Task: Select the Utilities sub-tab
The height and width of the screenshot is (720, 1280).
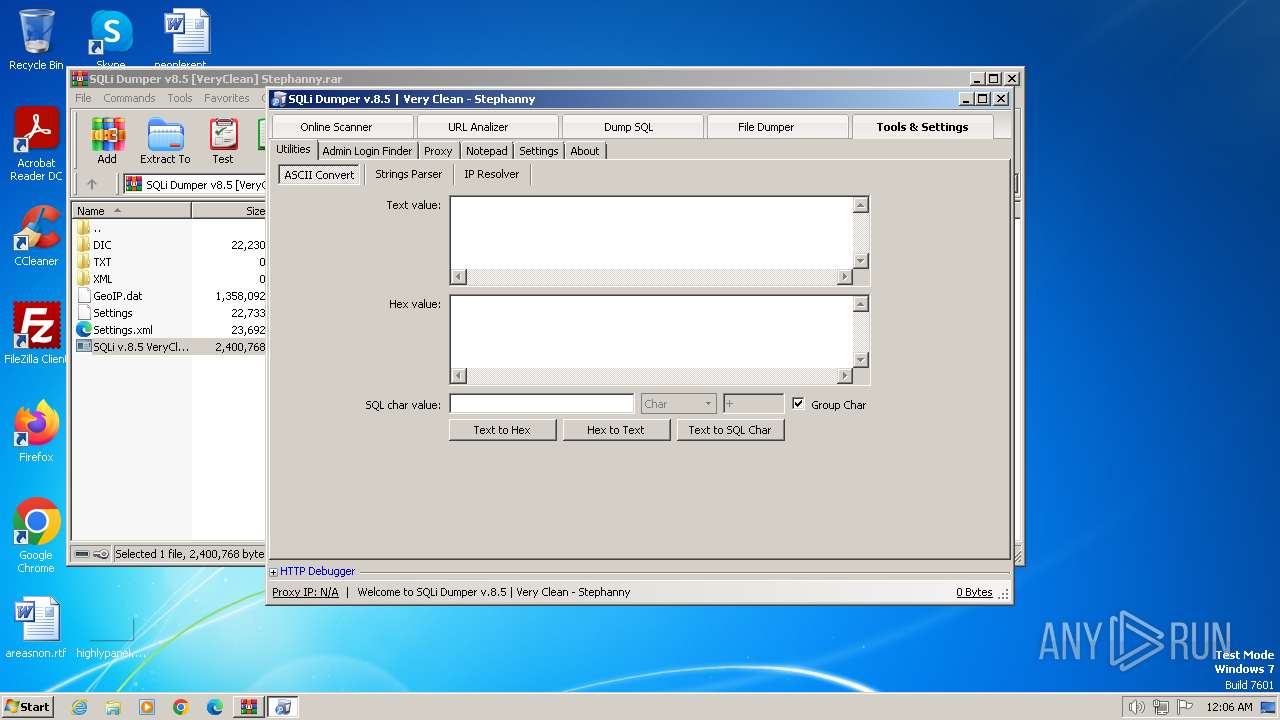Action: (294, 149)
